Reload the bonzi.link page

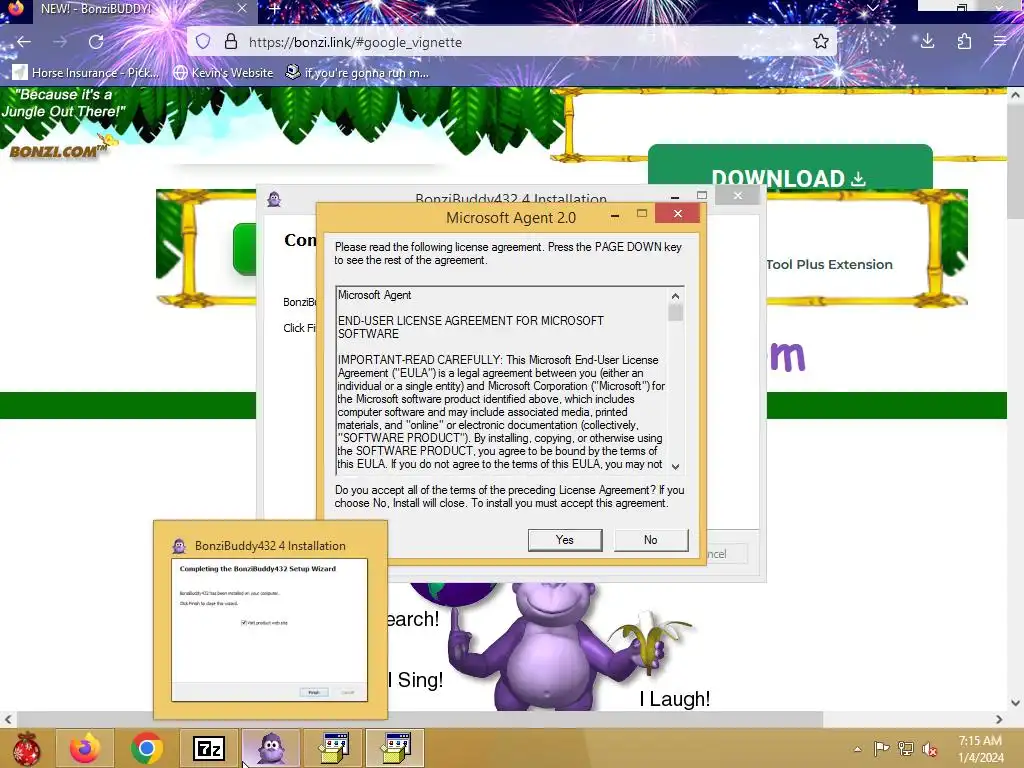pyautogui.click(x=97, y=42)
